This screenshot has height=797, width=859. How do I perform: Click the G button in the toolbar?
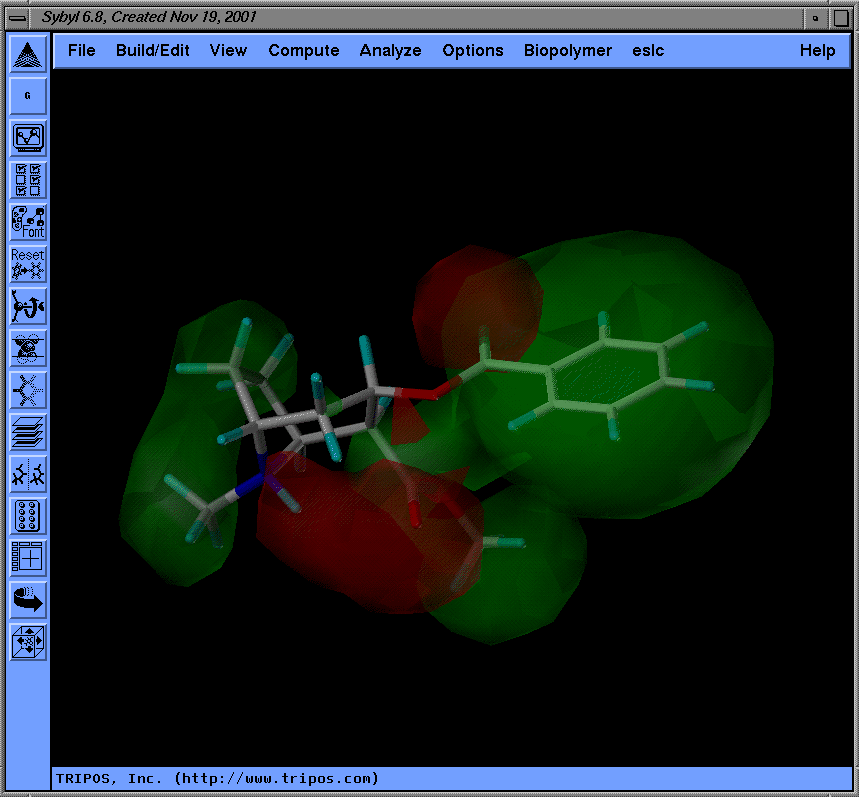[x=27, y=96]
